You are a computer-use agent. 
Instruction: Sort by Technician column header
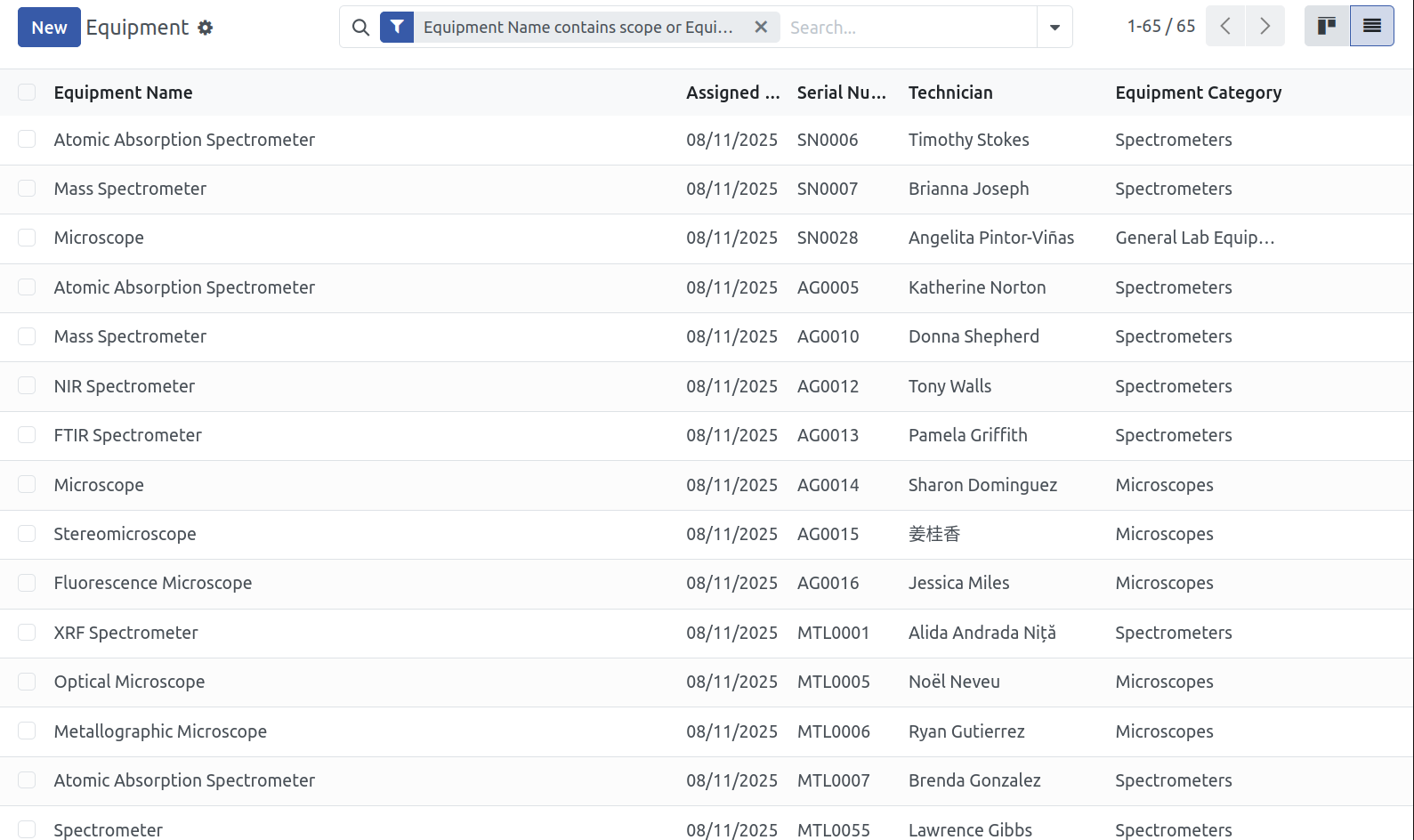[x=950, y=93]
